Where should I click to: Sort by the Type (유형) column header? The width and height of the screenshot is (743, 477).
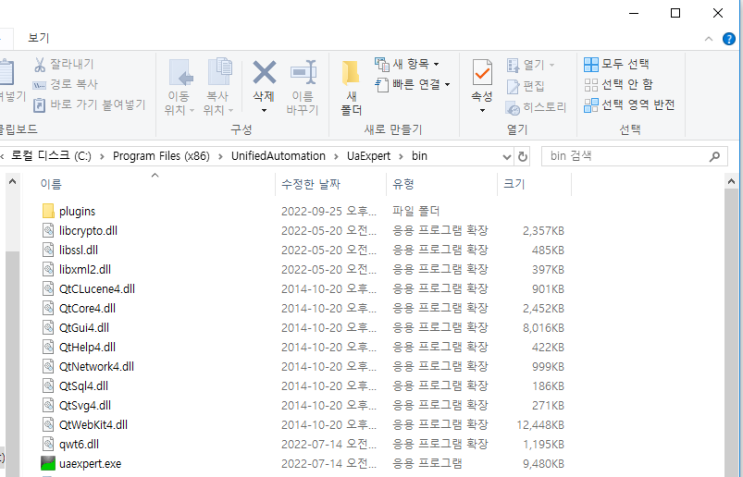tap(403, 184)
